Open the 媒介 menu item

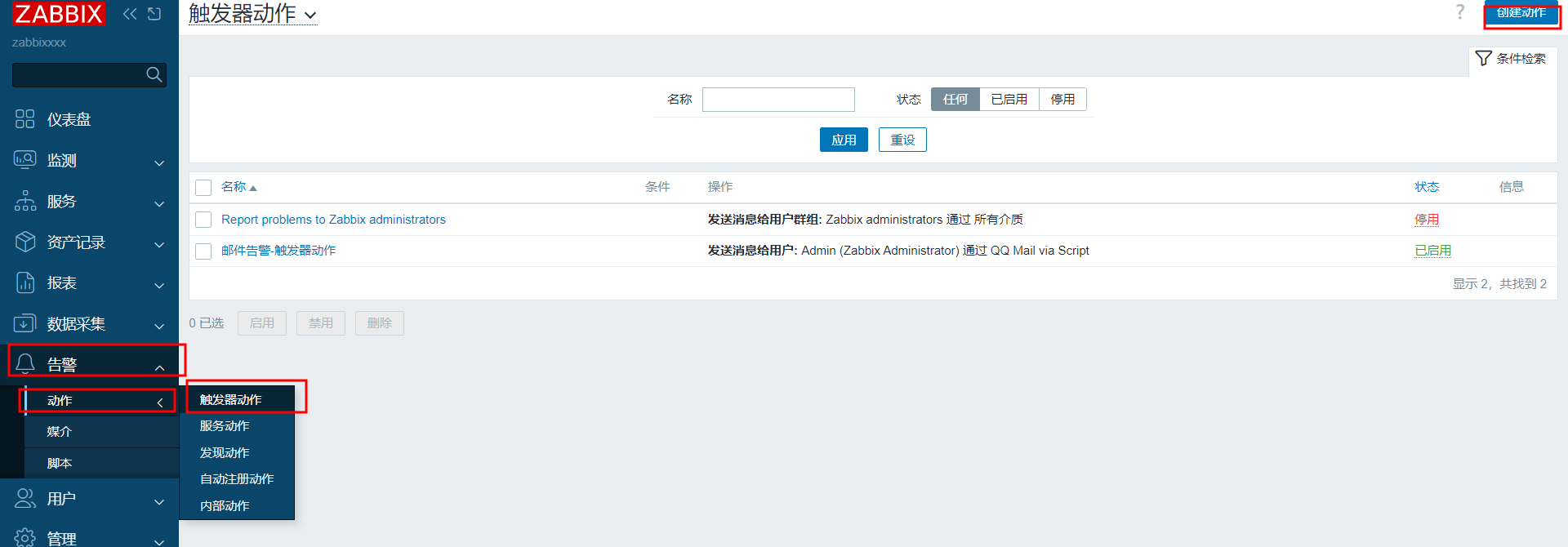101,431
